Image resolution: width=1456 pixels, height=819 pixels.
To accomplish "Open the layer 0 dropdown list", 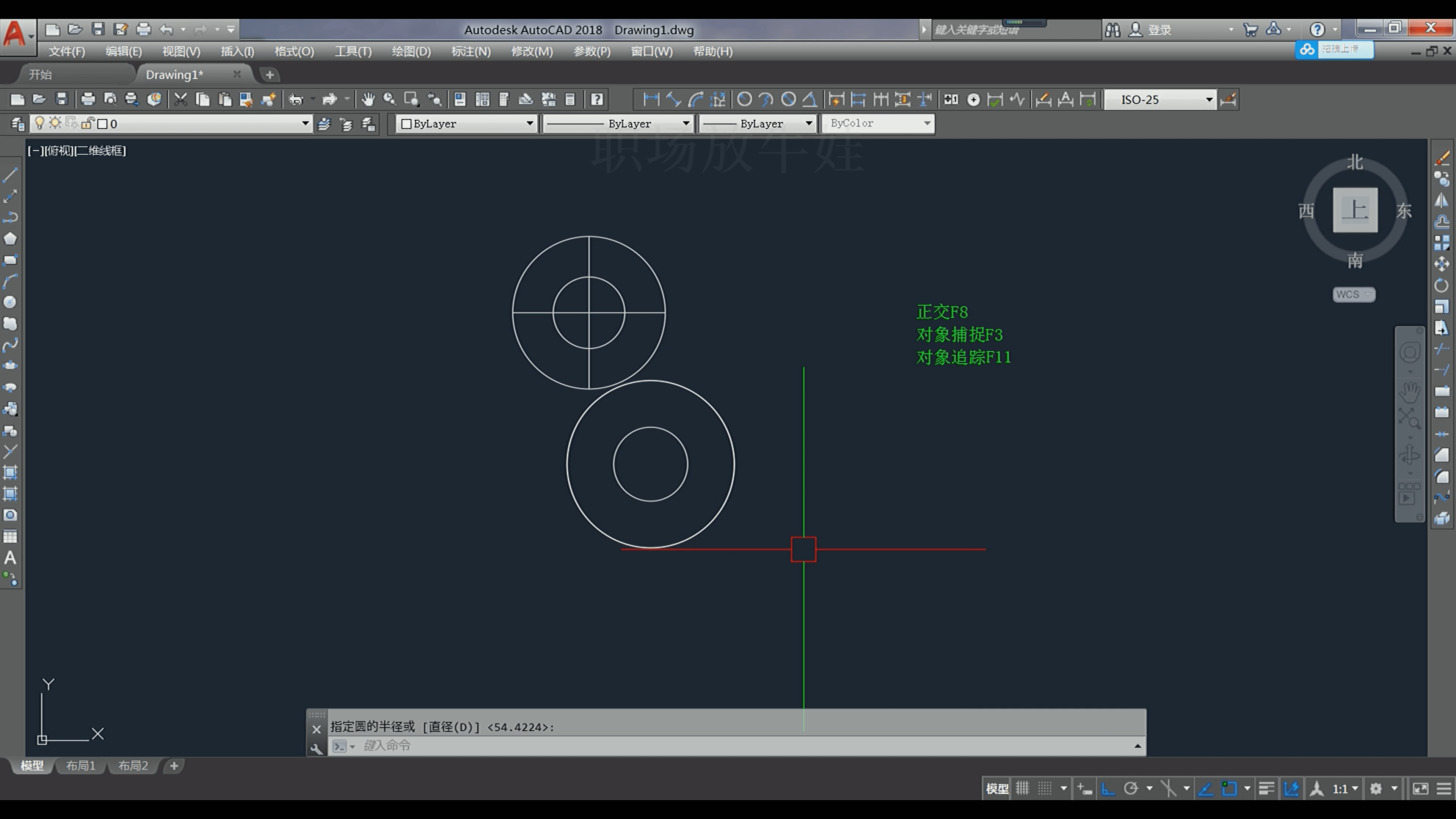I will click(304, 123).
